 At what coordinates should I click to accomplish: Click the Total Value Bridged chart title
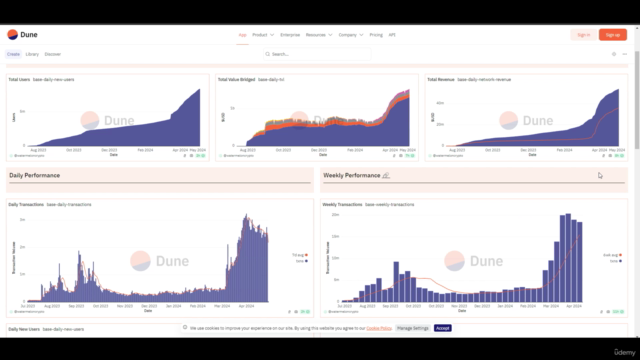236,80
